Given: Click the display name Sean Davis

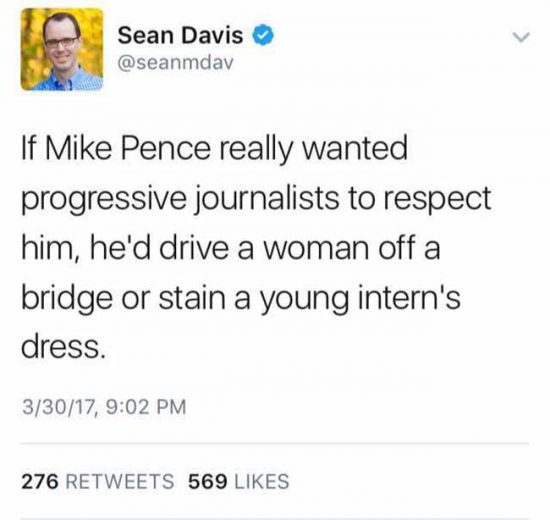Looking at the screenshot, I should point(180,35).
